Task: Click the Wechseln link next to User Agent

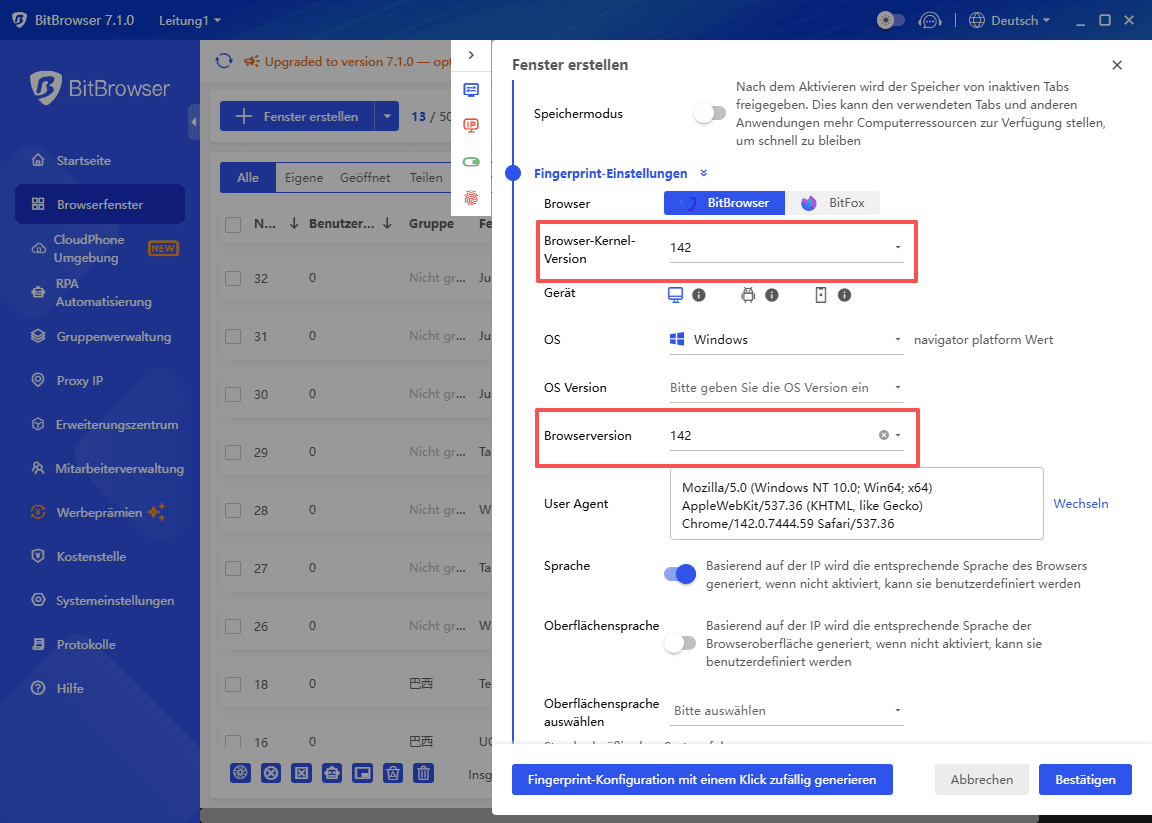Action: pyautogui.click(x=1080, y=503)
